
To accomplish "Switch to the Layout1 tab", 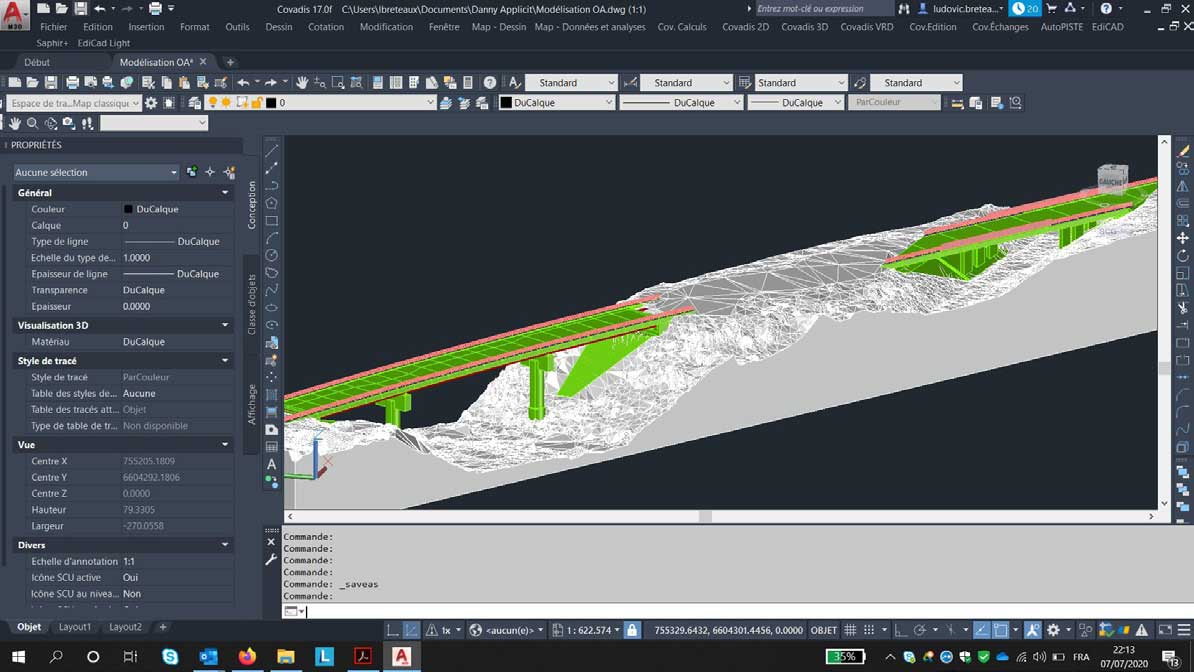I will [x=75, y=627].
